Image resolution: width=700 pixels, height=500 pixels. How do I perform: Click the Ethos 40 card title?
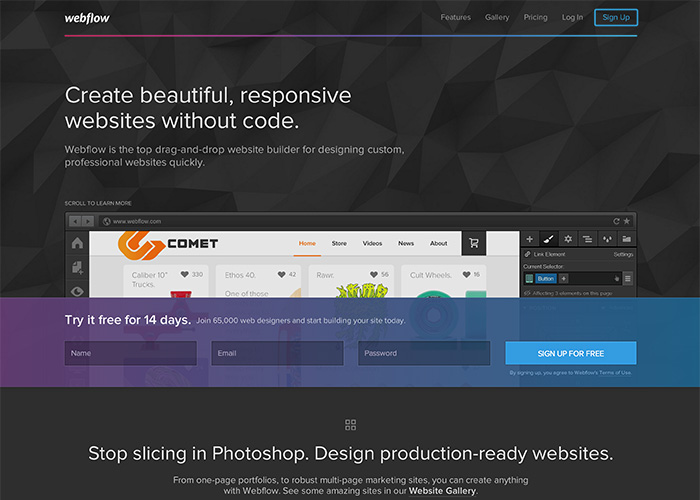point(240,275)
